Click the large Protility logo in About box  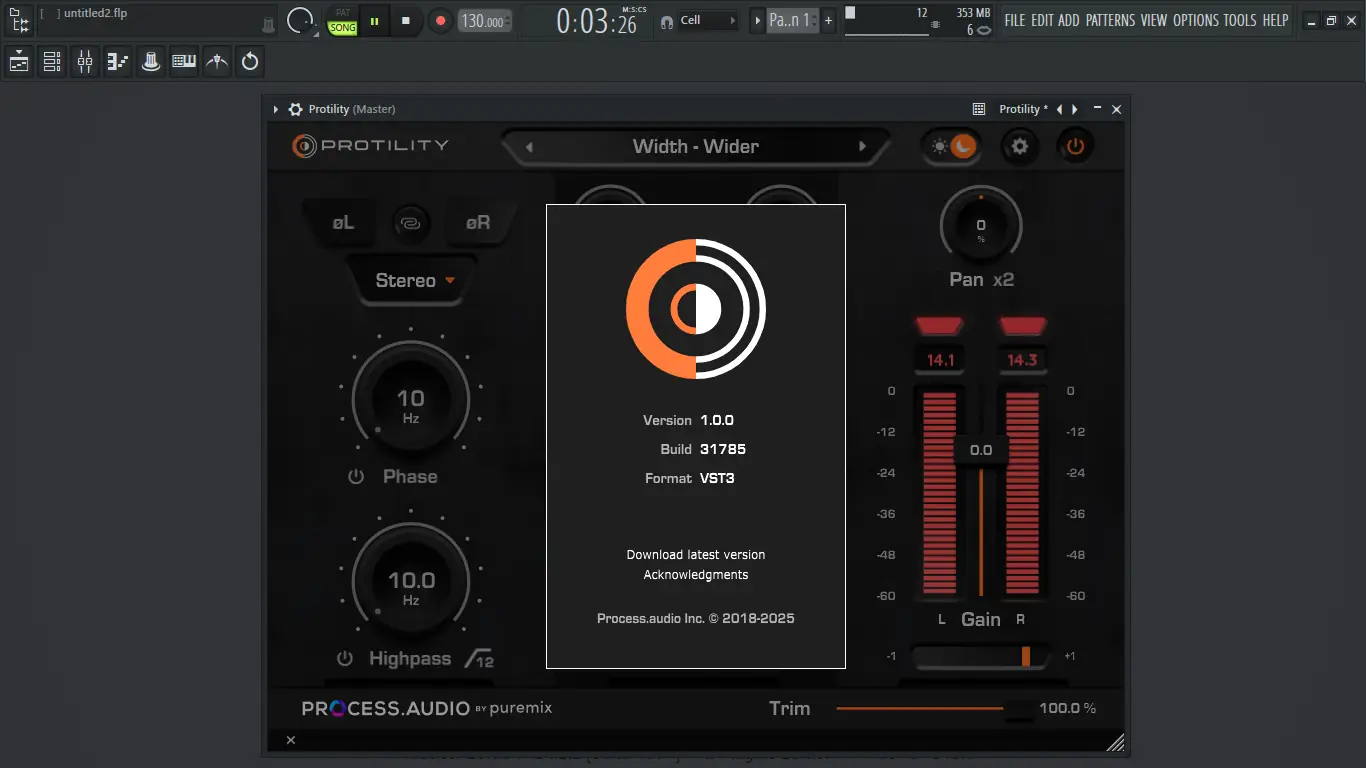[x=696, y=309]
